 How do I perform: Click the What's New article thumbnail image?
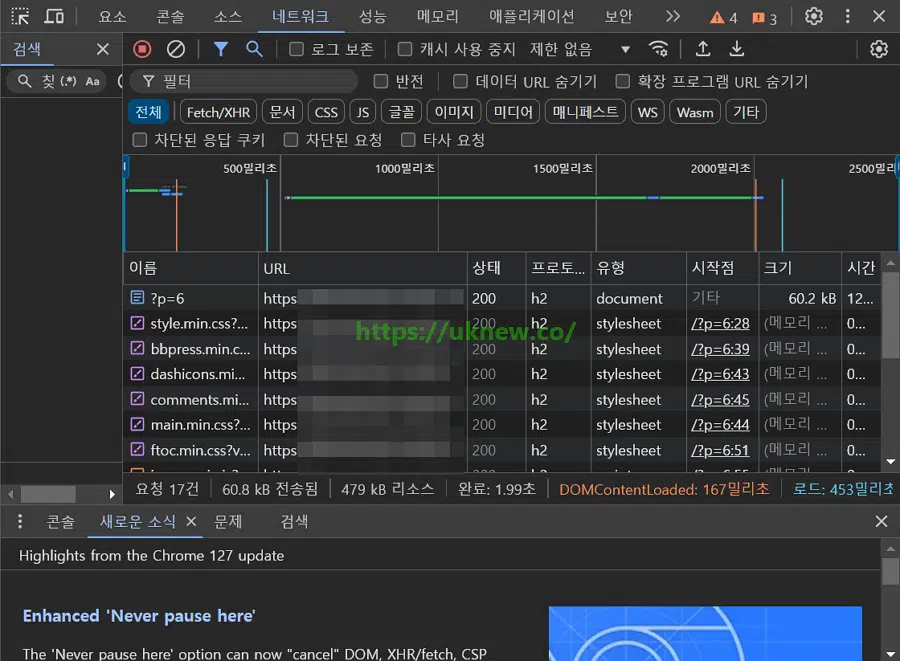[x=705, y=633]
